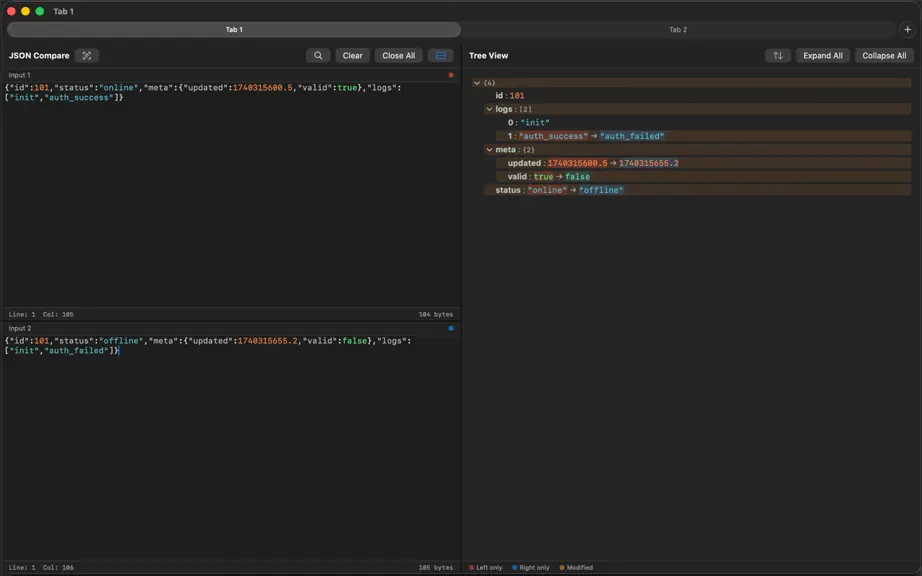Click the Right only legend item
922x576 pixels.
pos(531,568)
